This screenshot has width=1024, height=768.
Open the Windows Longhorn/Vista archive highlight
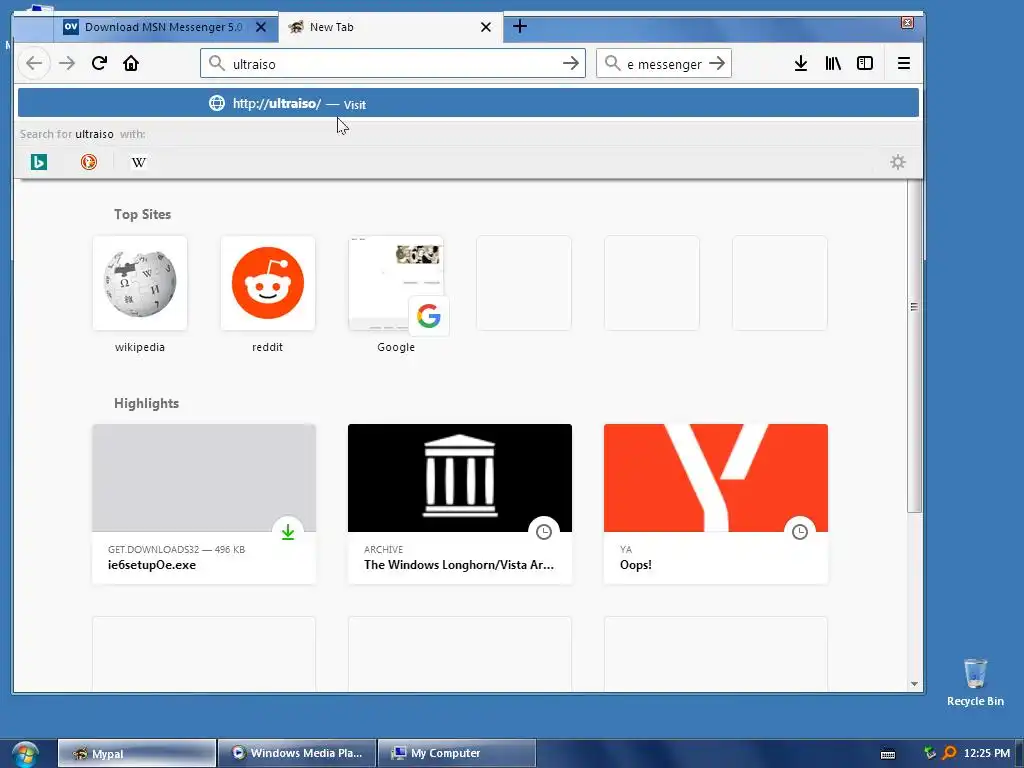pos(460,504)
